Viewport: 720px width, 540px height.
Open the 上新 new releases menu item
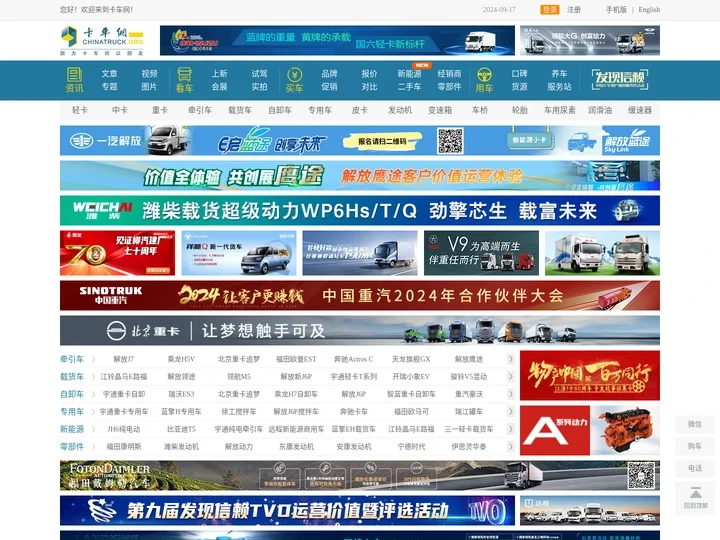click(219, 73)
